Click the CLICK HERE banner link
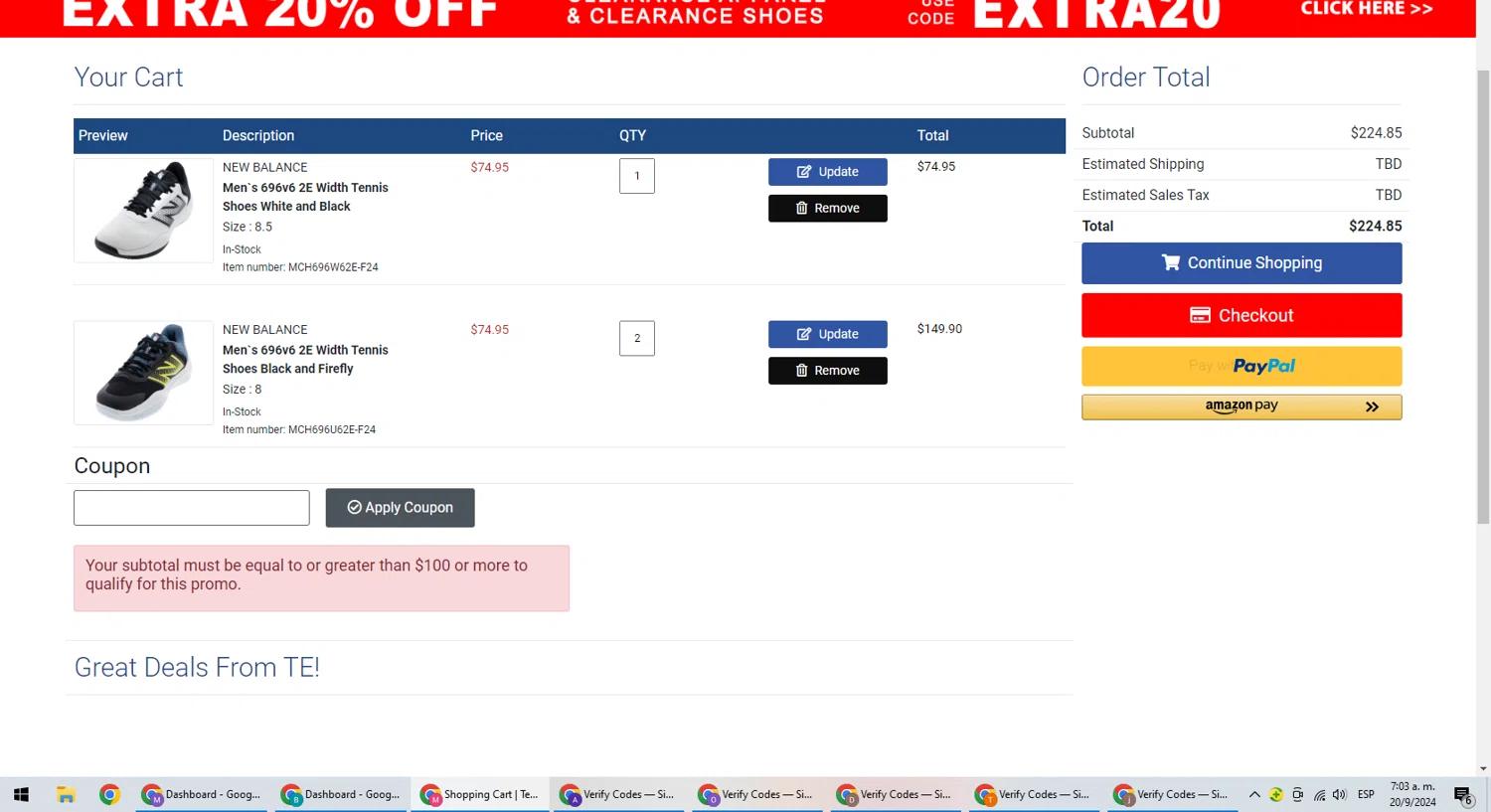The height and width of the screenshot is (812, 1491). point(1366,9)
